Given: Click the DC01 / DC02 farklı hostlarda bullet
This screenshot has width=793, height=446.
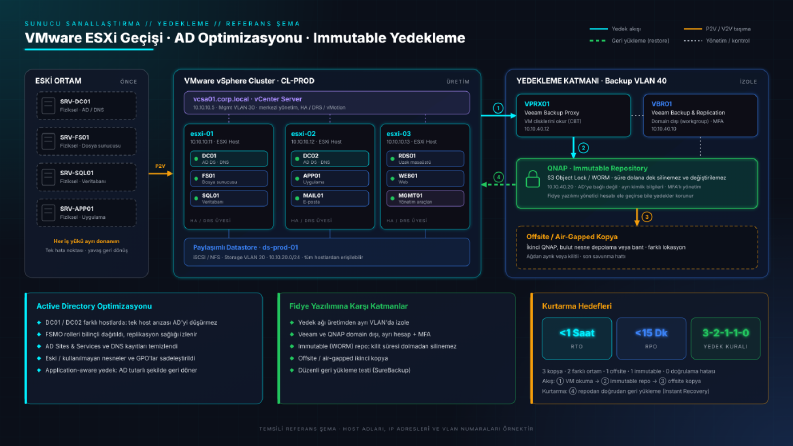Looking at the screenshot, I should coord(127,323).
